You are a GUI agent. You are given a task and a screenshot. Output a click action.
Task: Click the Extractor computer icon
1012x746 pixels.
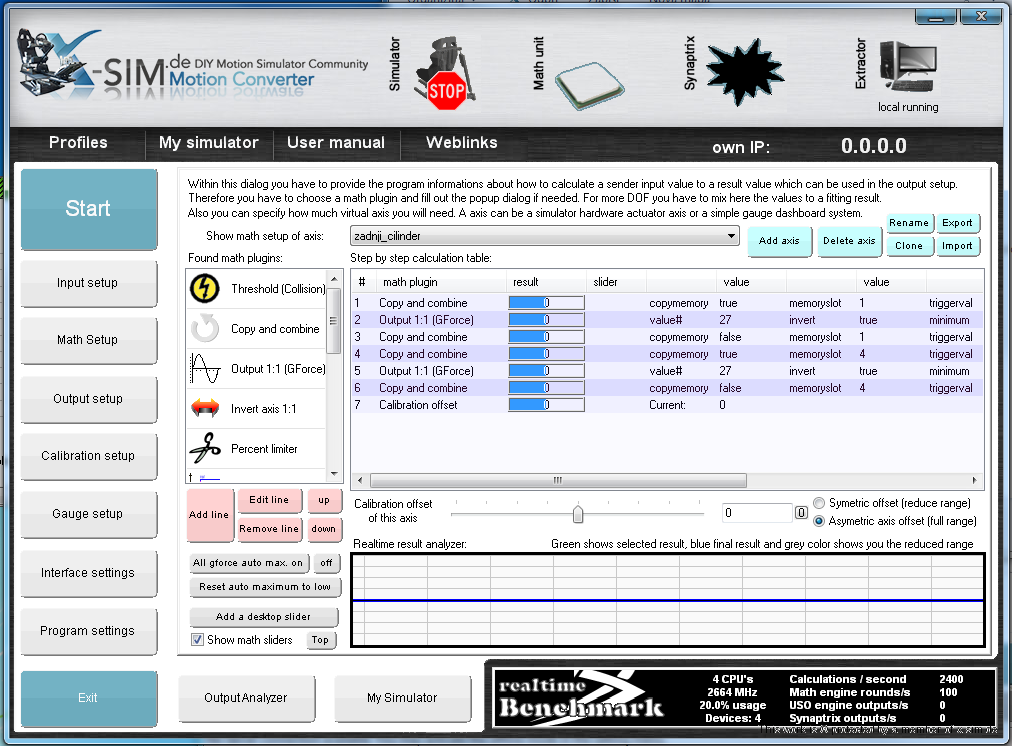(907, 68)
